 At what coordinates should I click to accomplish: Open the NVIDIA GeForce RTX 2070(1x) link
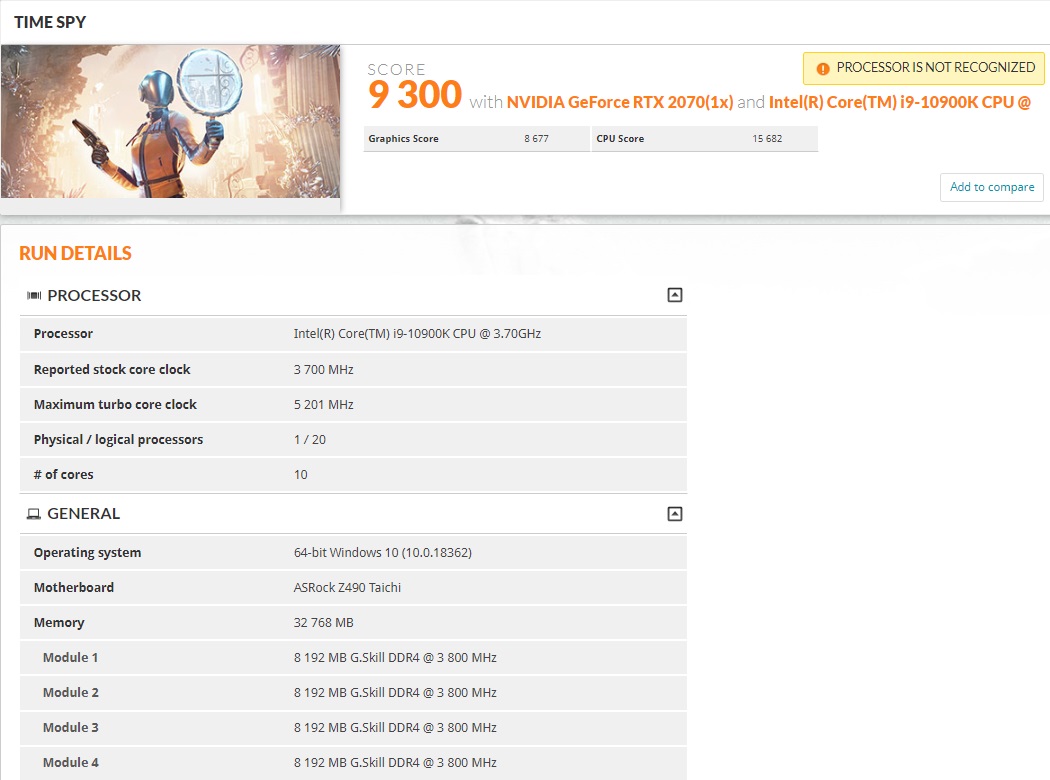[619, 102]
